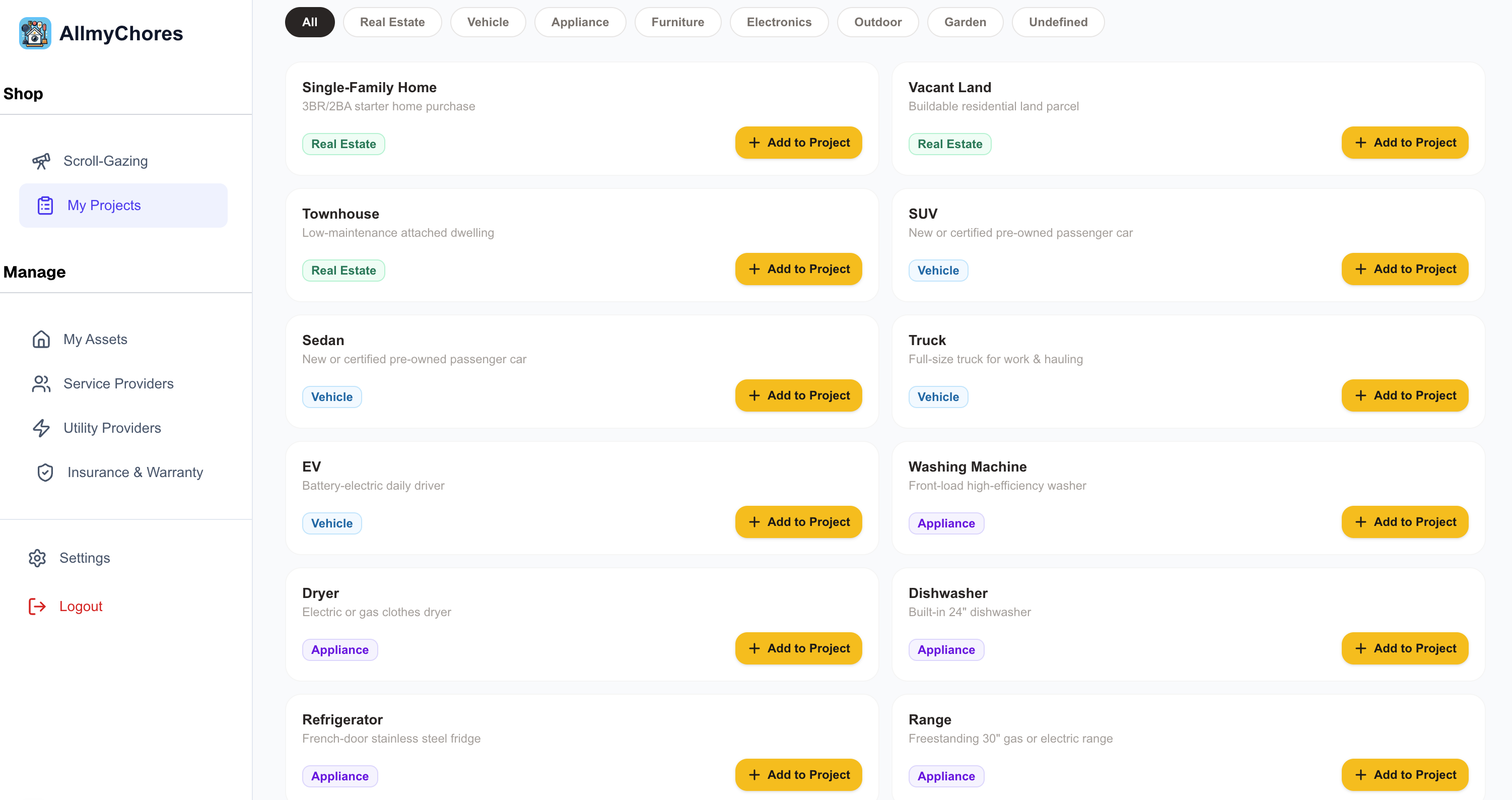Open Service Providers page
The image size is (1512, 800).
(123, 383)
